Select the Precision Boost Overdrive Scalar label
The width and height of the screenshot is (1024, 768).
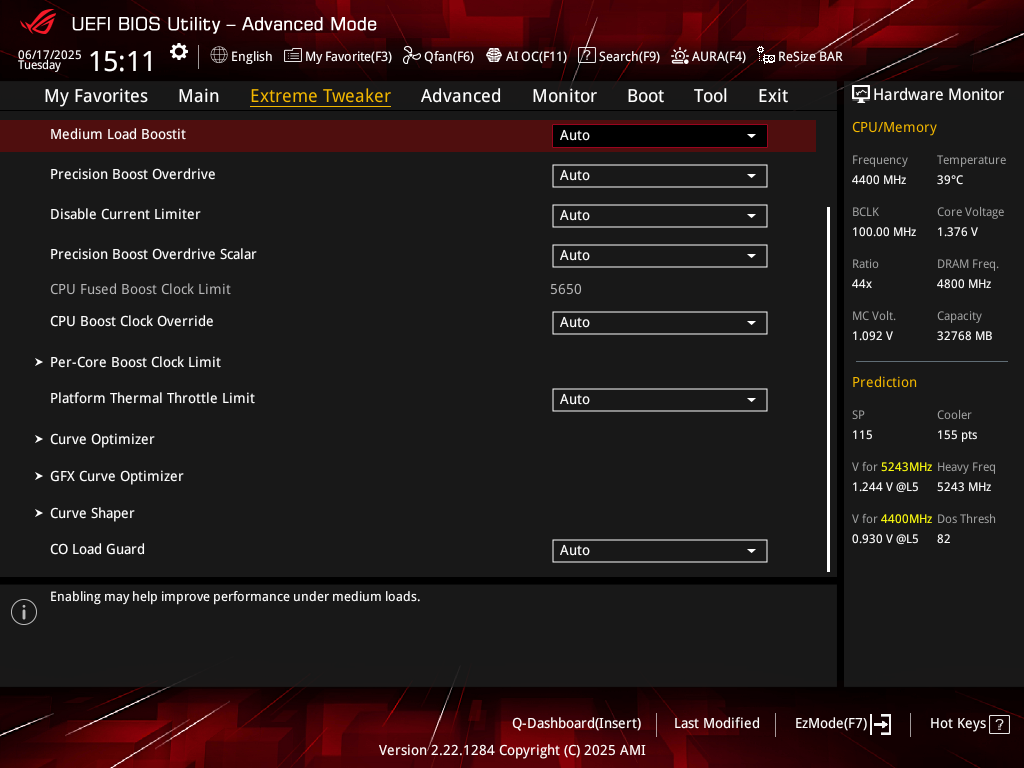point(153,254)
